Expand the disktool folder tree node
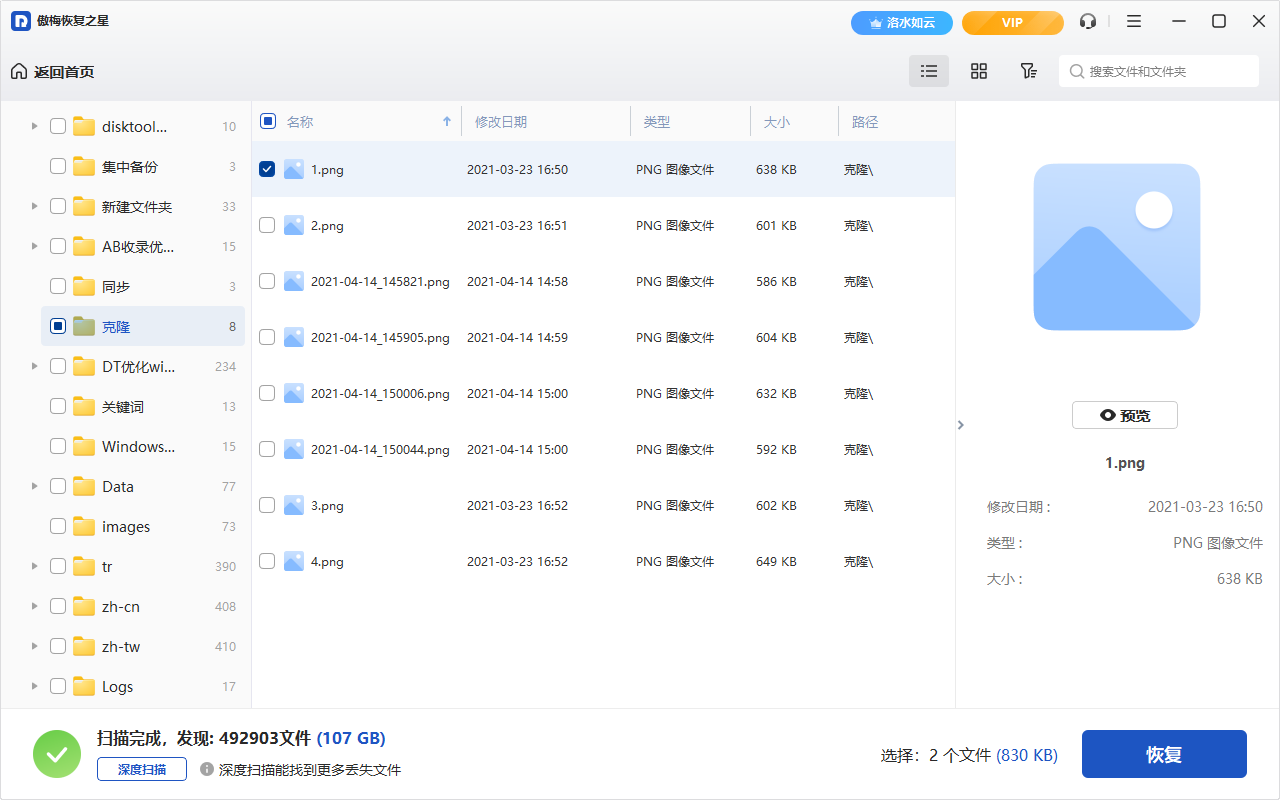Image resolution: width=1280 pixels, height=800 pixels. point(34,126)
